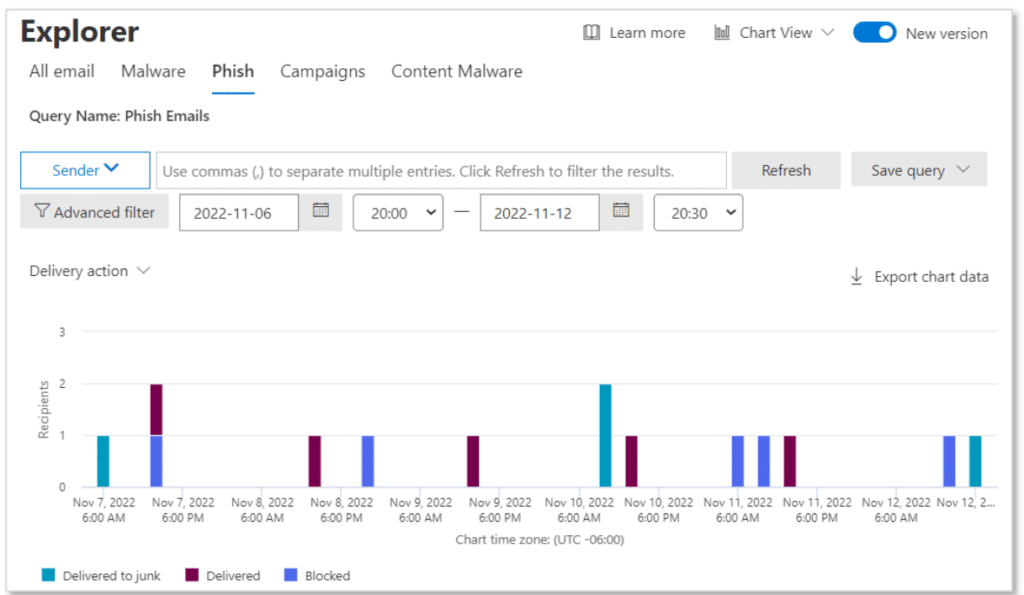Switch to the Malware tab
This screenshot has width=1024, height=595.
[153, 71]
